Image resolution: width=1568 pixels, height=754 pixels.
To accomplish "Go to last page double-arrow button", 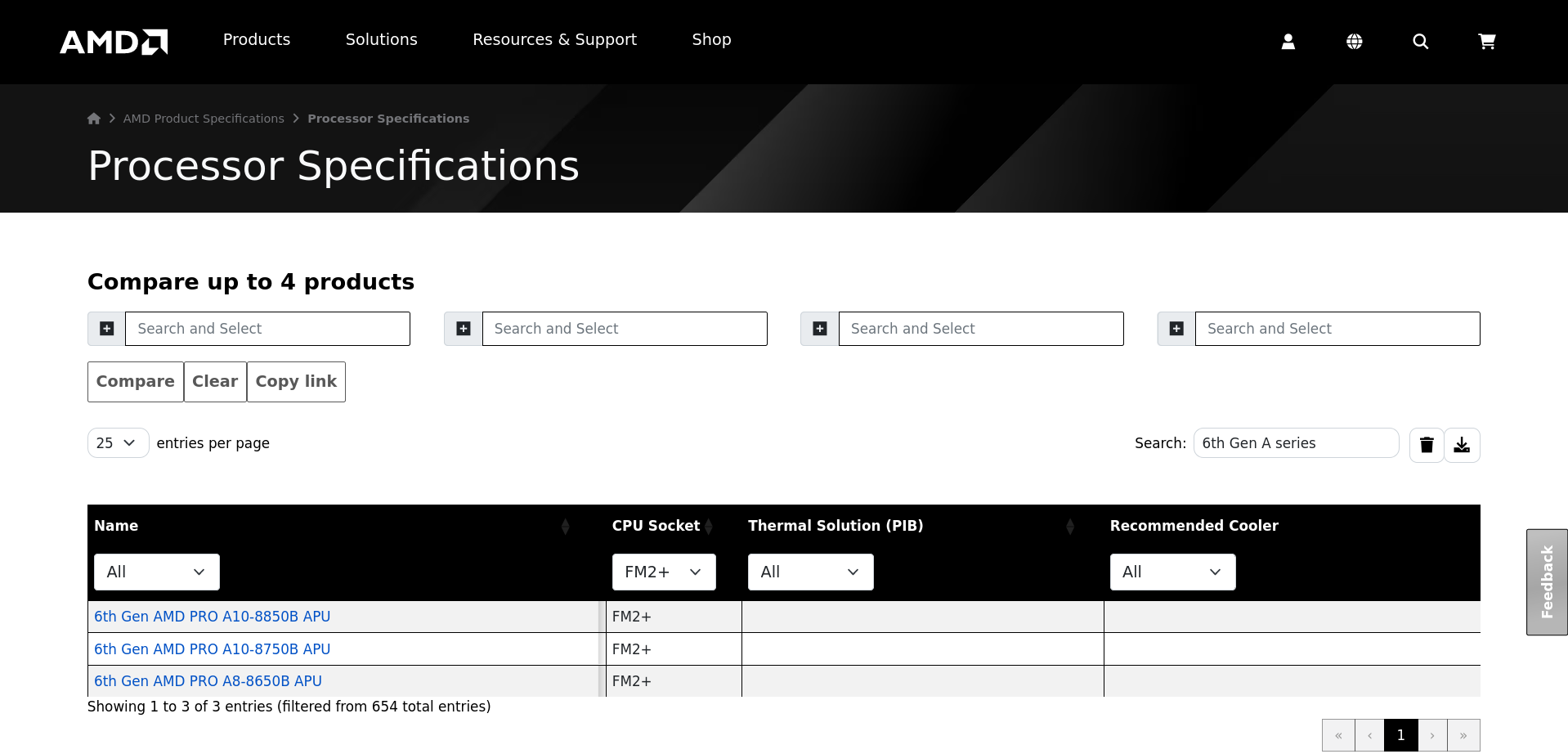I will (1463, 735).
